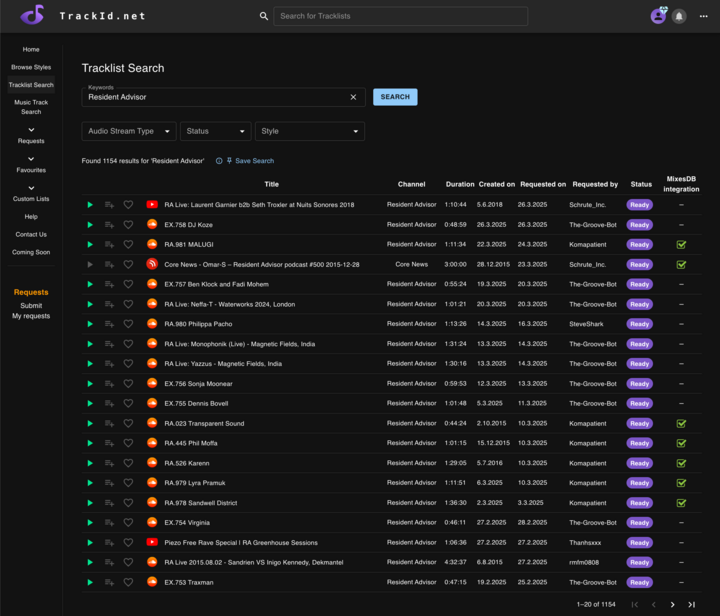This screenshot has height=616, width=720.
Task: Select Tracklist Search in sidebar
Action: 31,85
